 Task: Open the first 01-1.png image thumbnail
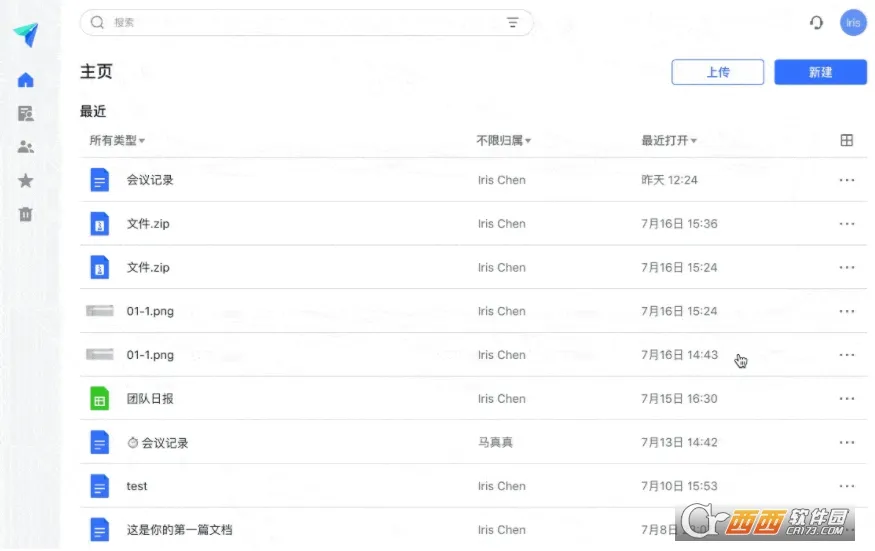[99, 311]
